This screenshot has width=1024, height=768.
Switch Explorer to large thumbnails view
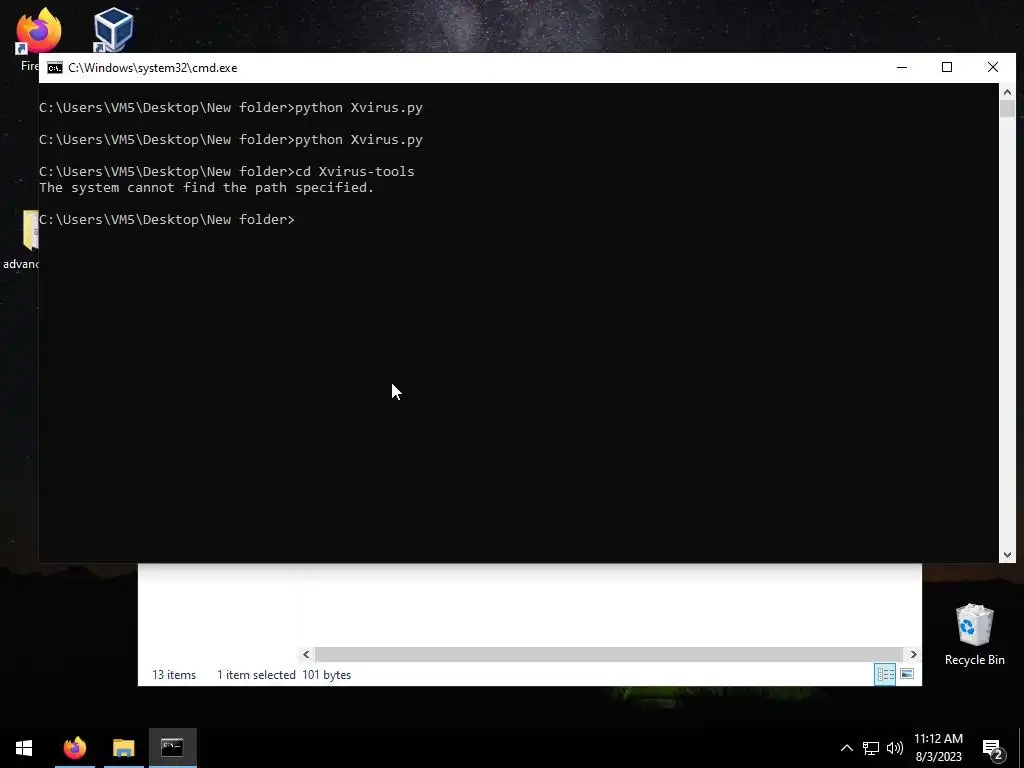point(907,674)
